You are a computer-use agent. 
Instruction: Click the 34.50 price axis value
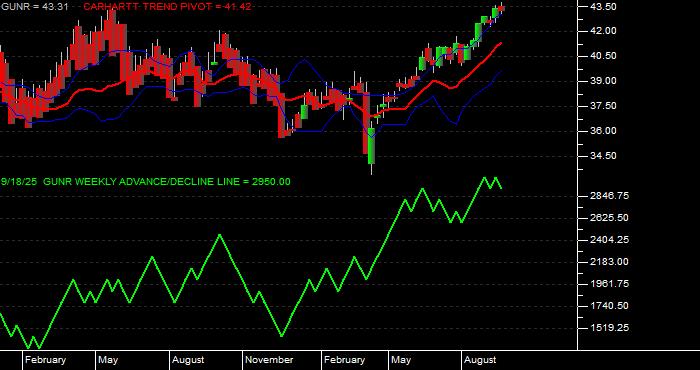click(604, 156)
